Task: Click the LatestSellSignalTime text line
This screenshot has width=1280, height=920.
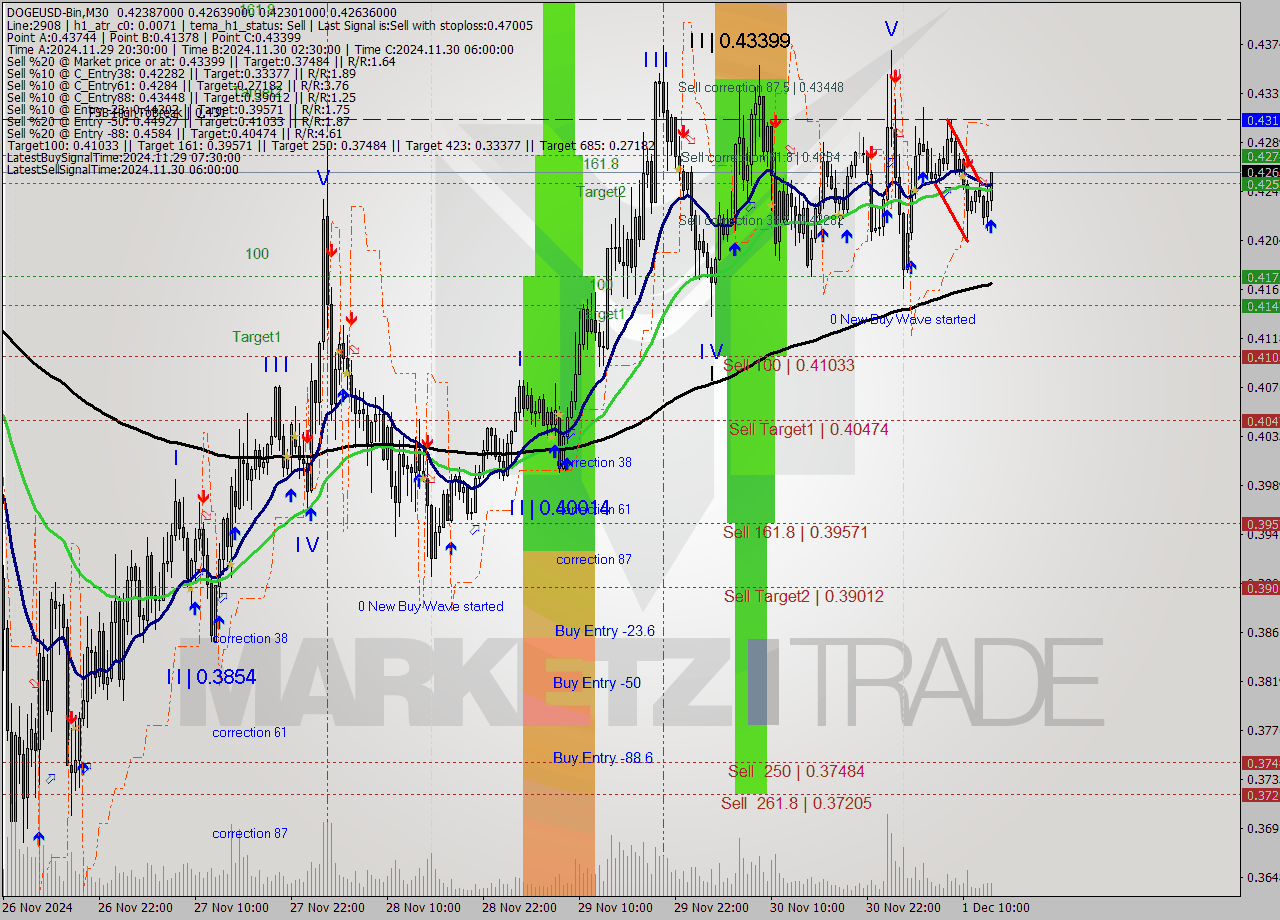Action: tap(122, 170)
